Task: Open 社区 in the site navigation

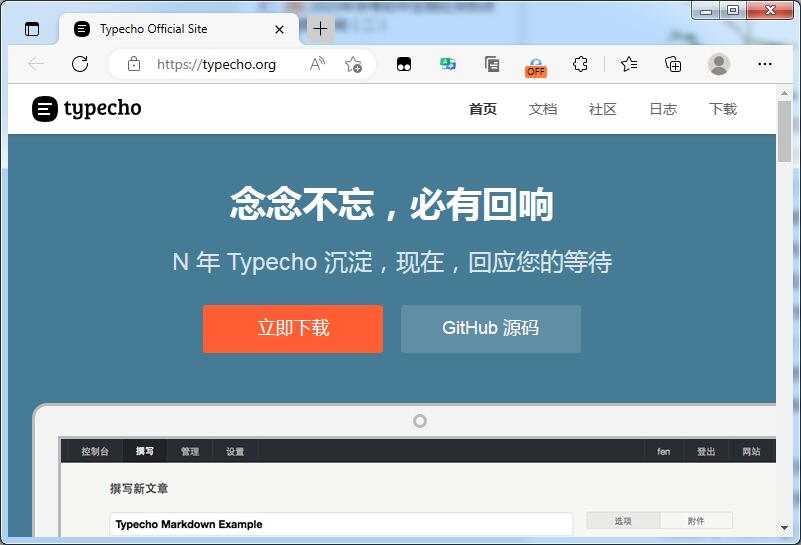Action: tap(603, 109)
